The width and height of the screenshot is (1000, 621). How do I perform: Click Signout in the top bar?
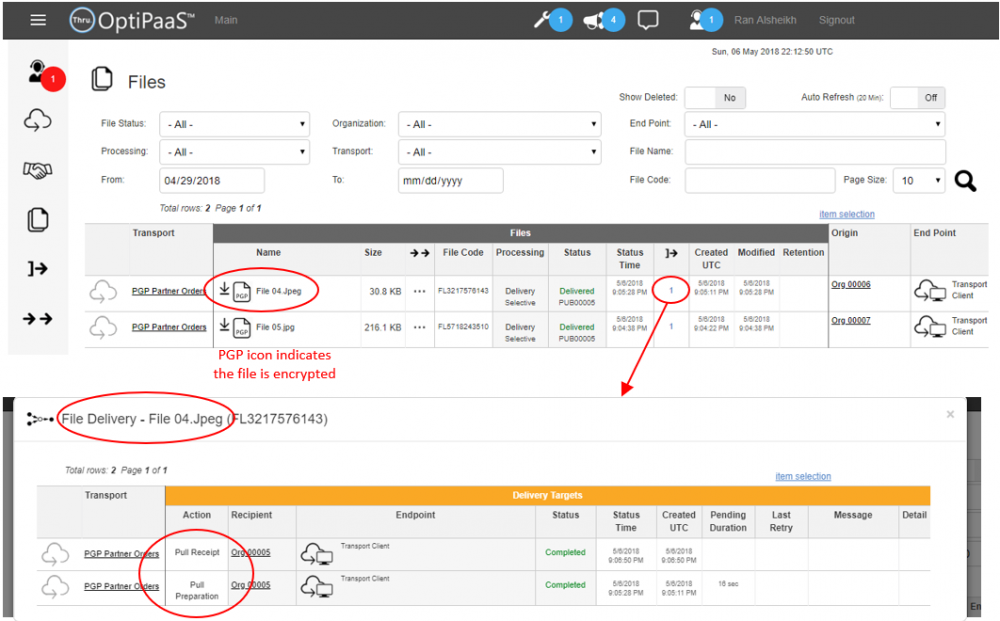coord(836,20)
